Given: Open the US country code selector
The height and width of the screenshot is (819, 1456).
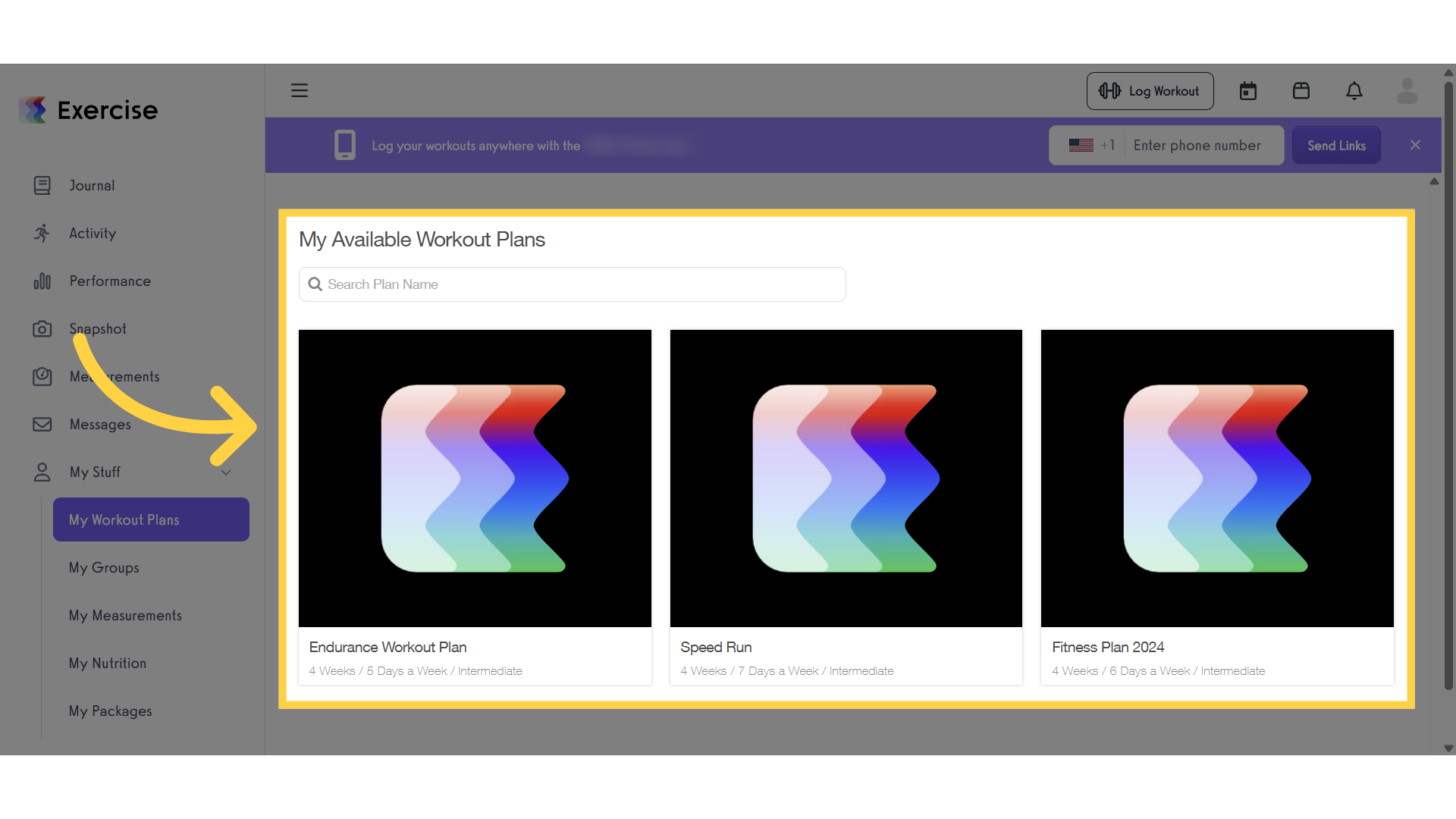Looking at the screenshot, I should [1090, 145].
